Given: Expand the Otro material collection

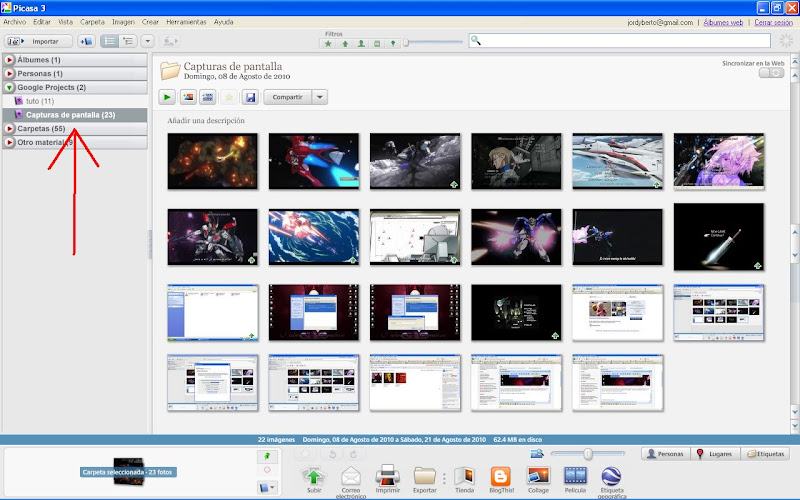Looking at the screenshot, I should point(9,142).
